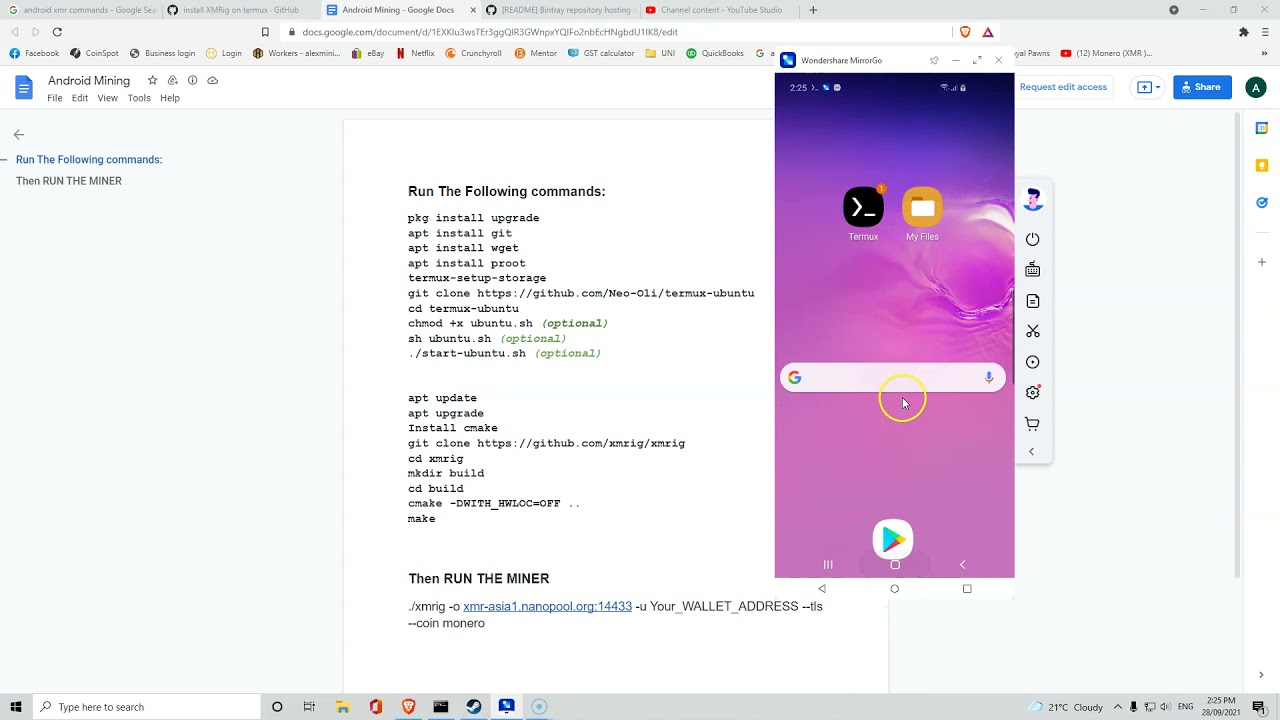Click Request edit access button

1063,87
